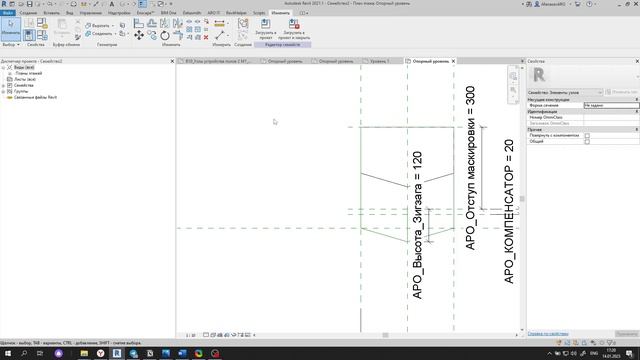Open Yandex browser from taskbar

click(x=100, y=353)
